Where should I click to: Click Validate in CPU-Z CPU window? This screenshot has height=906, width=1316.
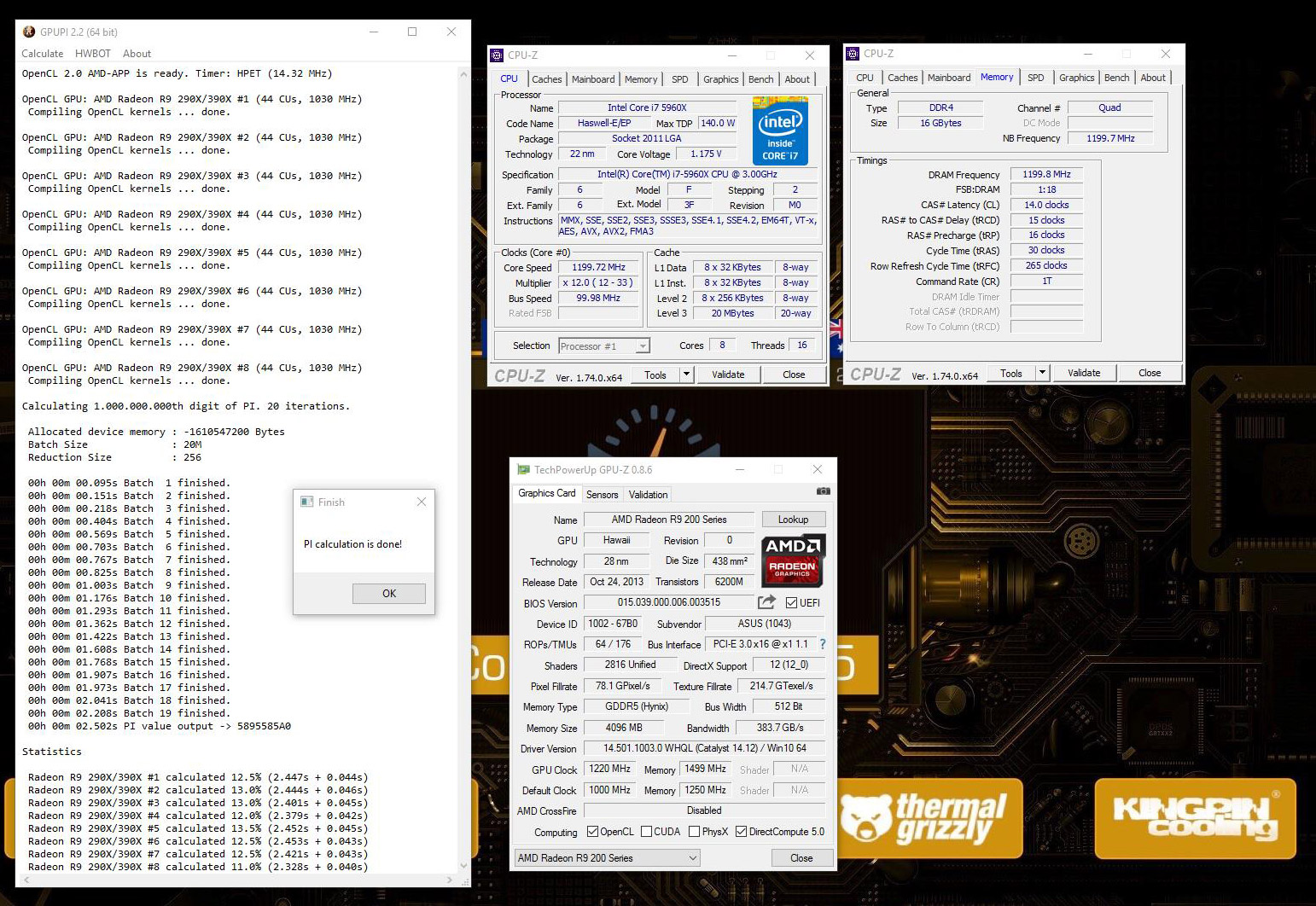pyautogui.click(x=728, y=375)
